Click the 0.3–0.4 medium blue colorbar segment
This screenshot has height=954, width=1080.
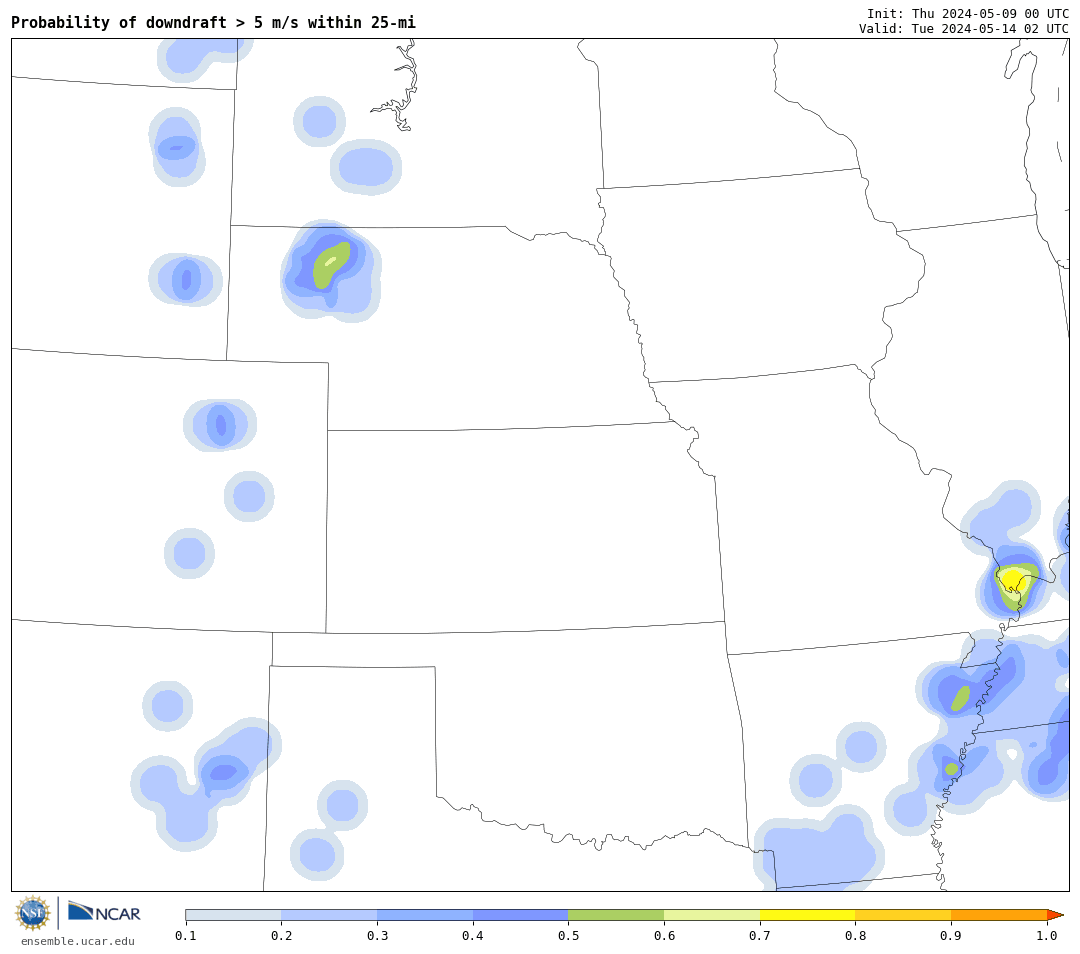click(x=425, y=915)
